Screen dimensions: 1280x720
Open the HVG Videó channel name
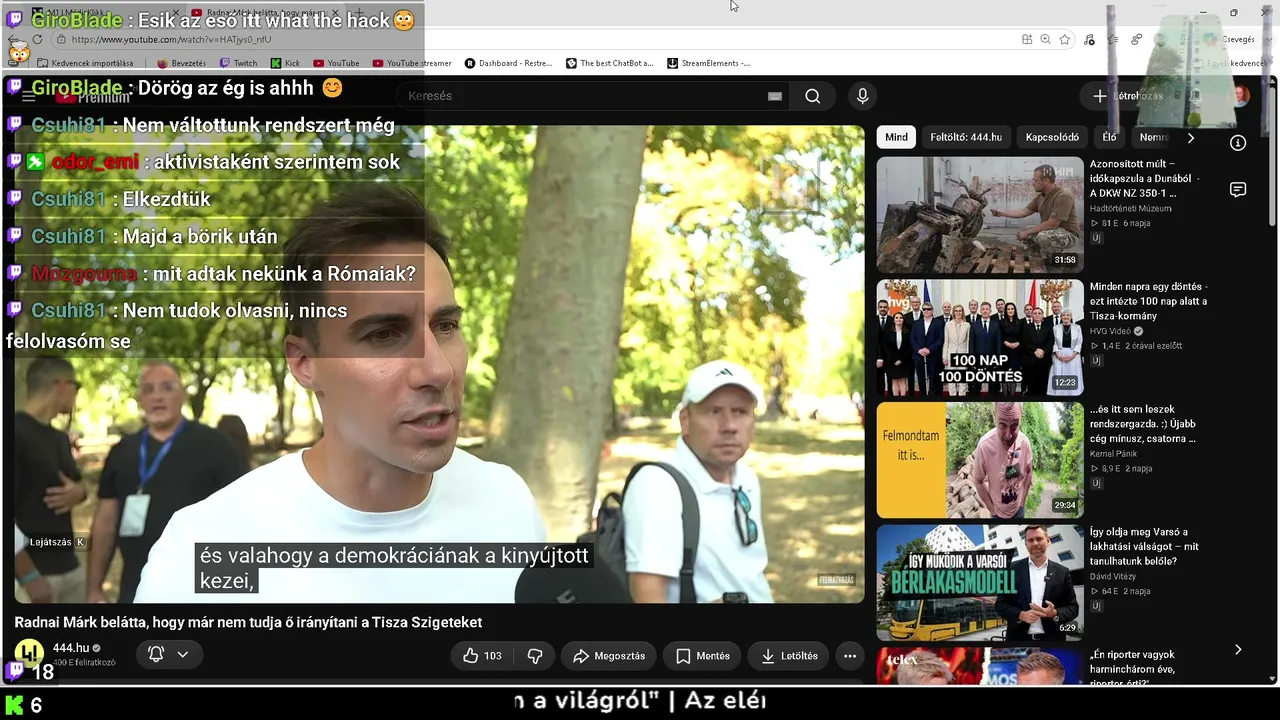click(x=1110, y=331)
